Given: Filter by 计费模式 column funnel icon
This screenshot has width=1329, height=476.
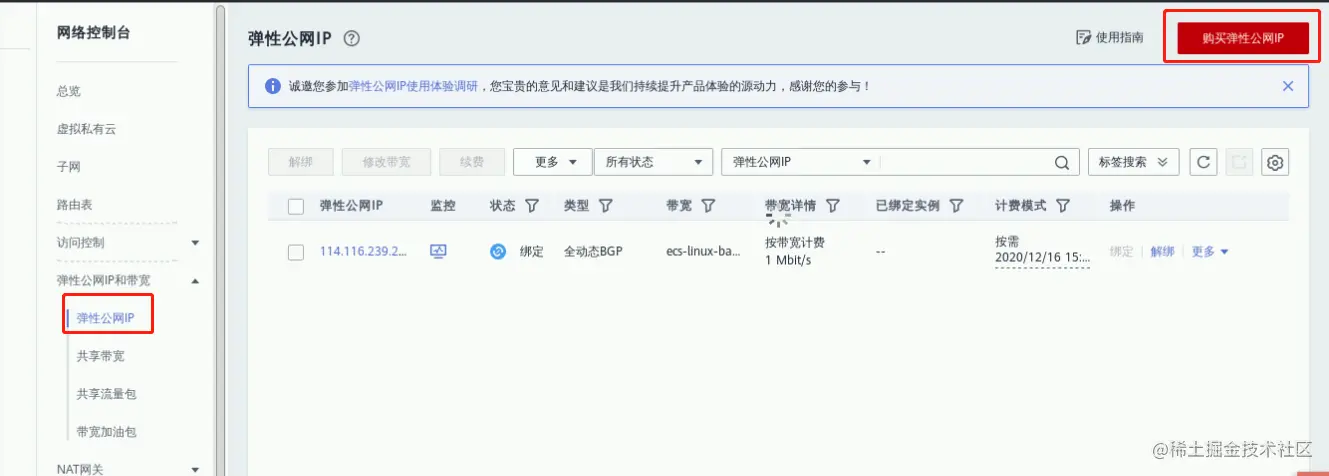Looking at the screenshot, I should [1063, 205].
